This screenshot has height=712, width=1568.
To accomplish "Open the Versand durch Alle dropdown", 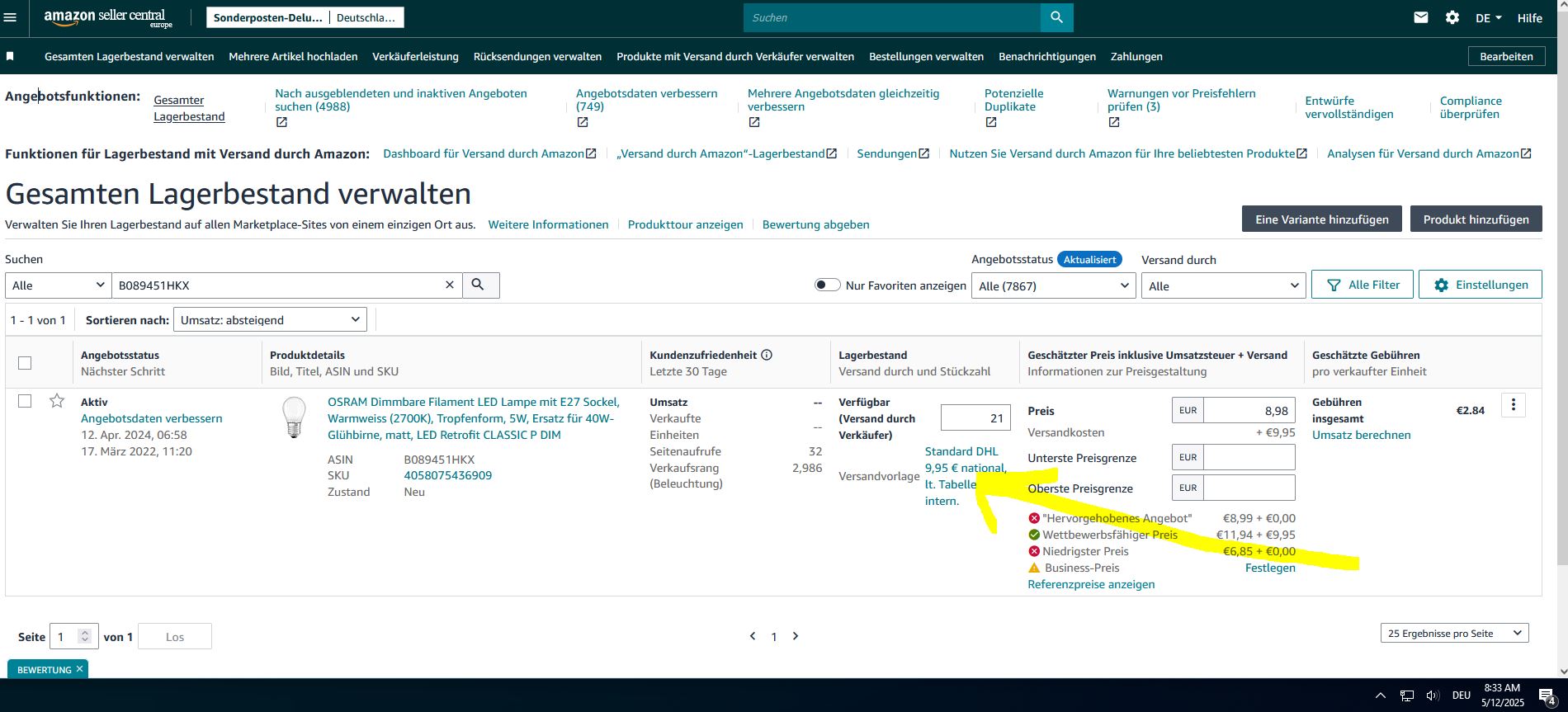I will coord(1223,285).
